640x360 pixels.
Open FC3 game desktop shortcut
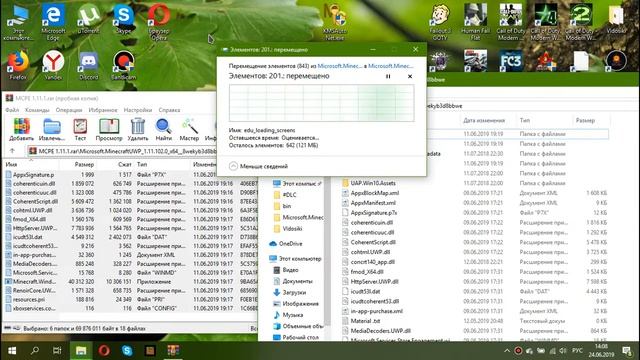pos(510,61)
